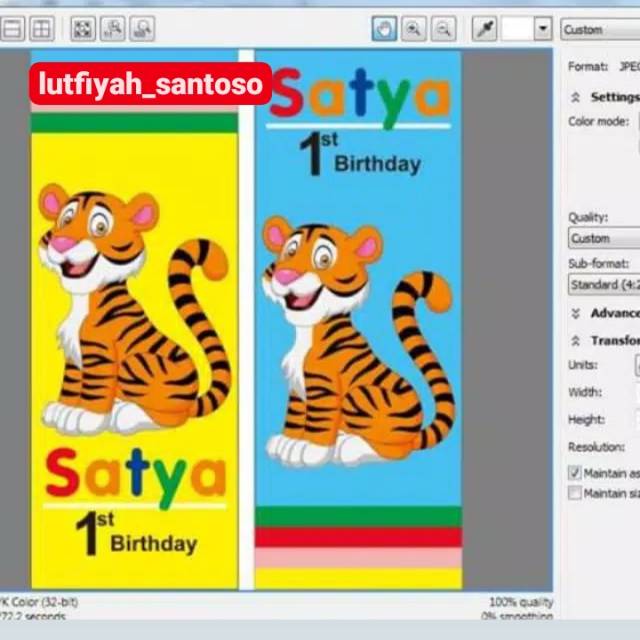Click the "Format:" label

[x=588, y=66]
